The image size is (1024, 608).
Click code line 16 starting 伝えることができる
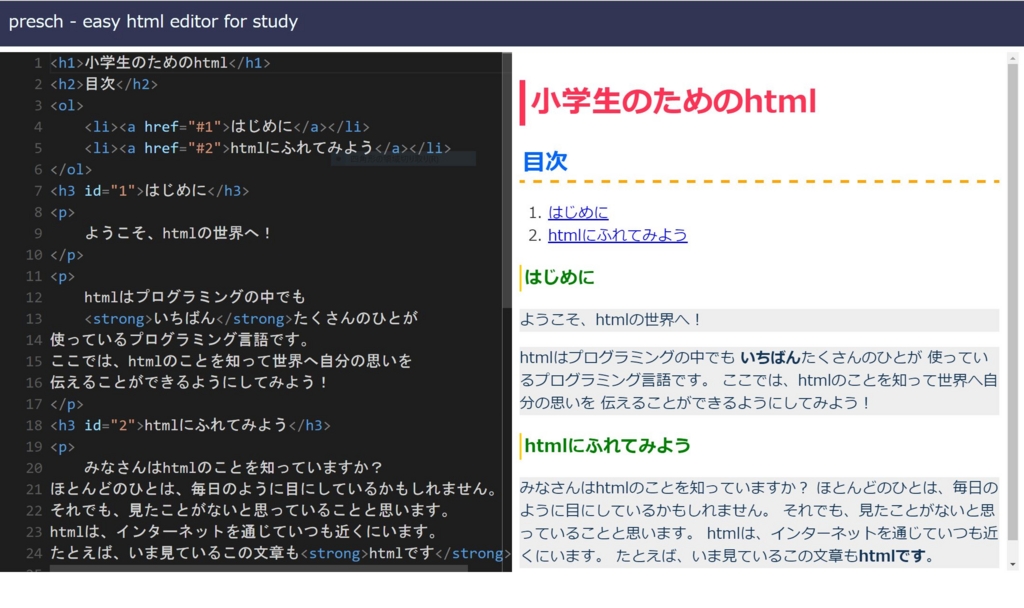coord(190,382)
